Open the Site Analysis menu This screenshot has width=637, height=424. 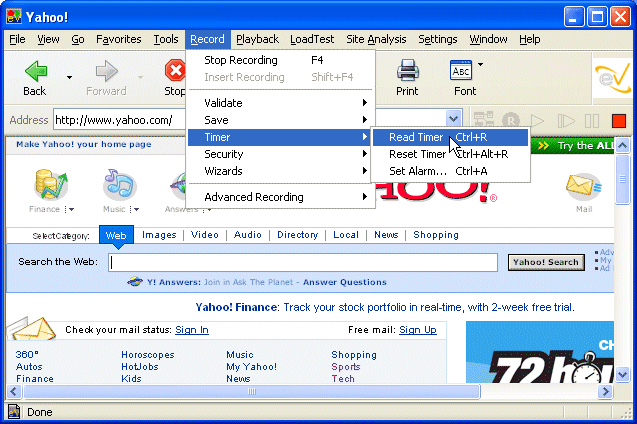click(x=376, y=39)
